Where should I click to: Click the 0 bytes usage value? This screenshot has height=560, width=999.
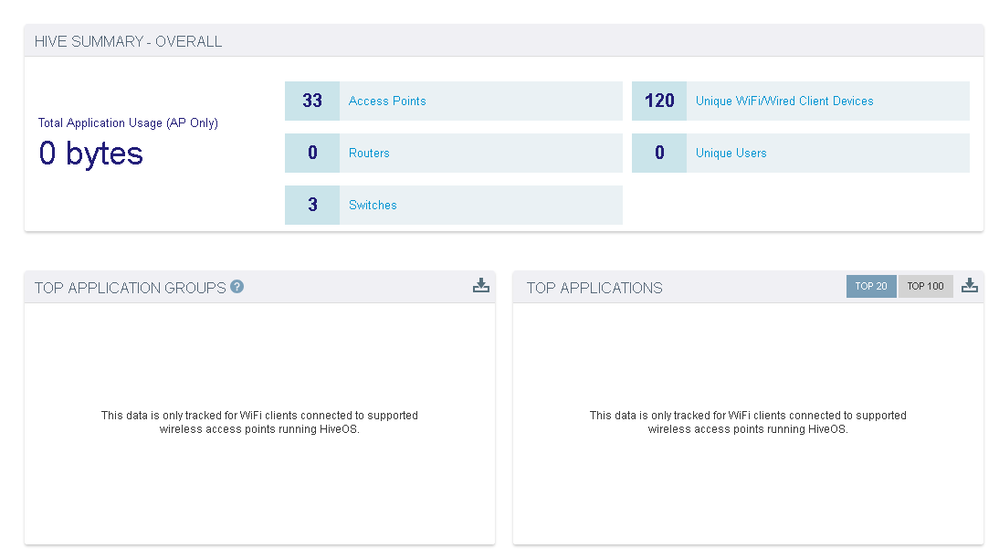[91, 154]
